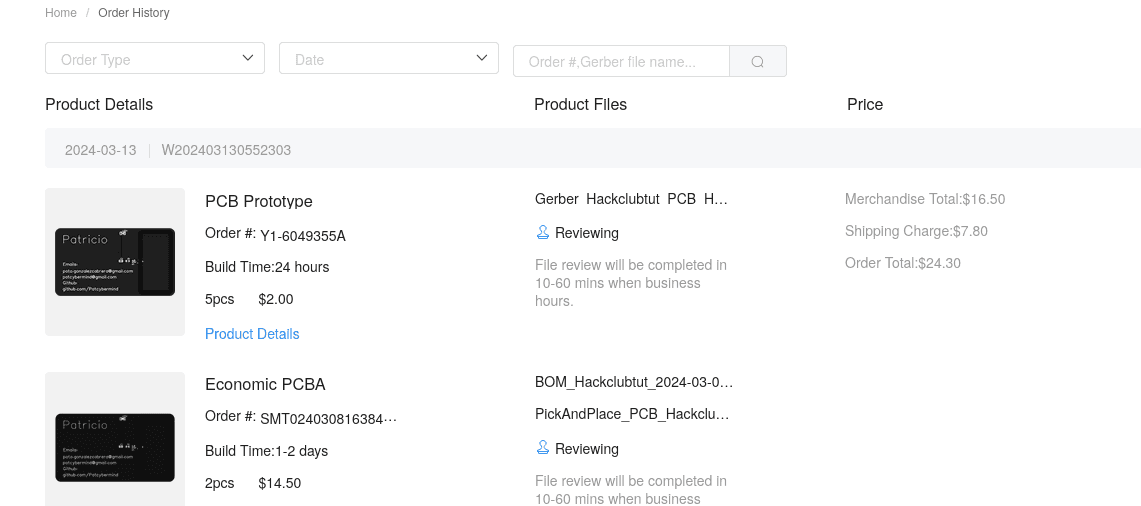
Task: Click the Date dropdown chevron arrow
Action: [482, 58]
